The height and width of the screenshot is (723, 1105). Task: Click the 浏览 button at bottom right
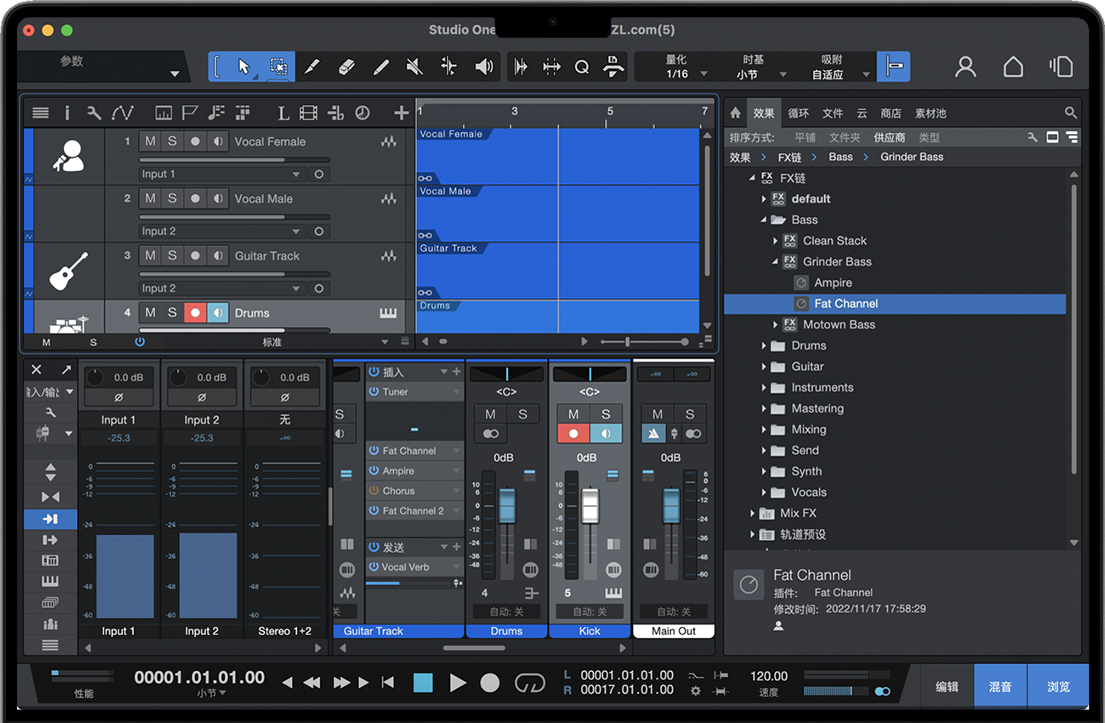click(x=1058, y=686)
